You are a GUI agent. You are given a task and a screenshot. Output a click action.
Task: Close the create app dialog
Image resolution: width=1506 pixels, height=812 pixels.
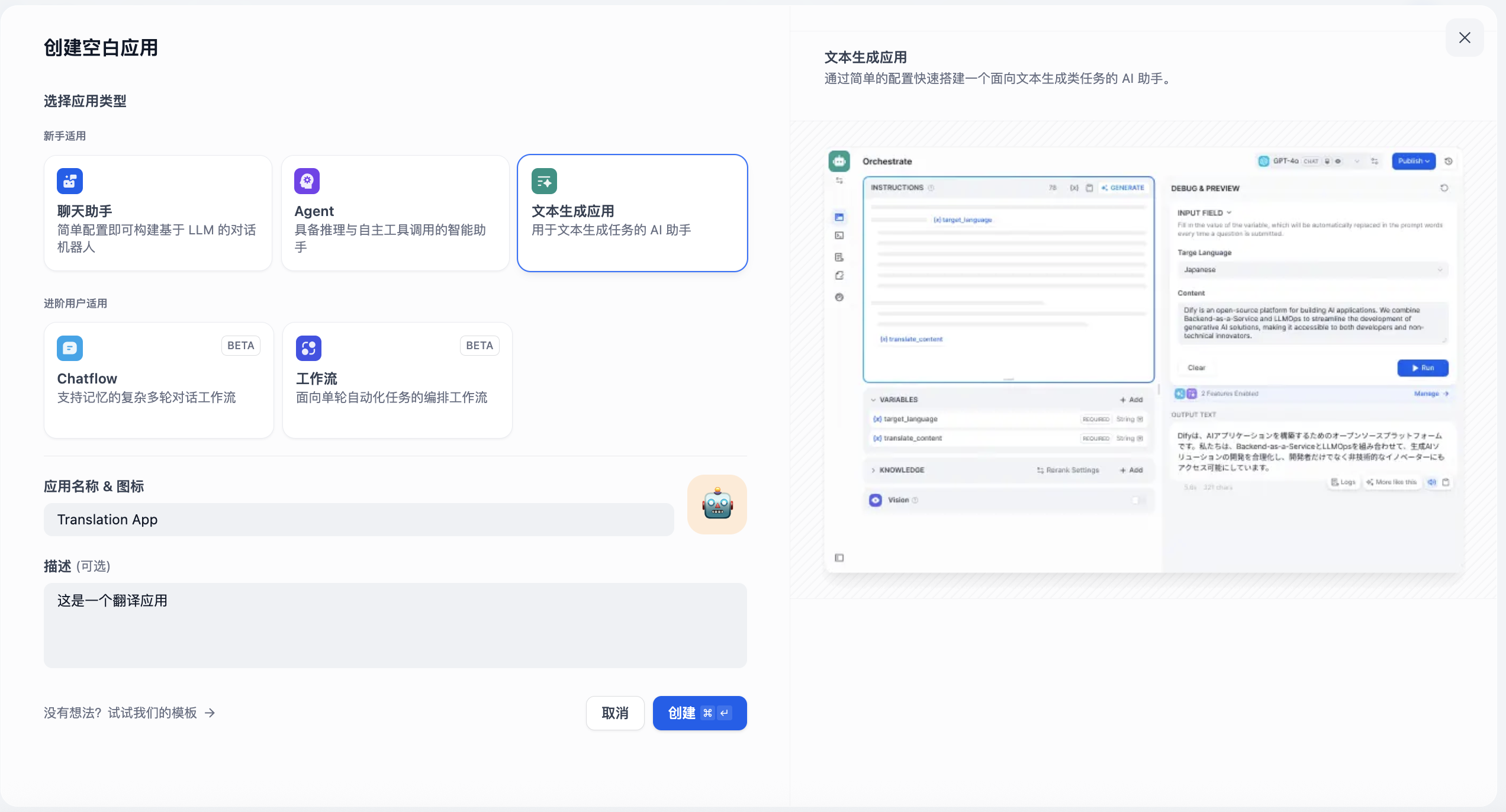(1465, 38)
